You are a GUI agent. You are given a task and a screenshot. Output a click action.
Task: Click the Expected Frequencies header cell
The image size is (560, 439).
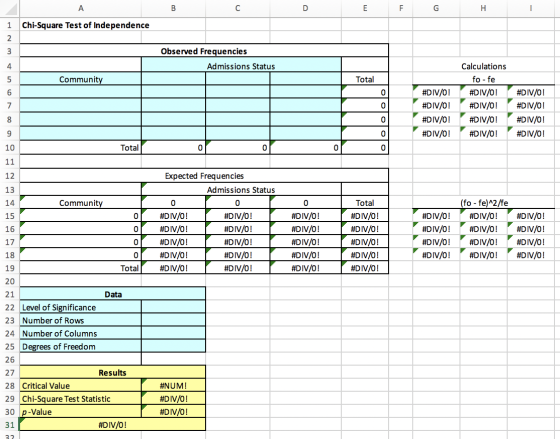pos(204,175)
